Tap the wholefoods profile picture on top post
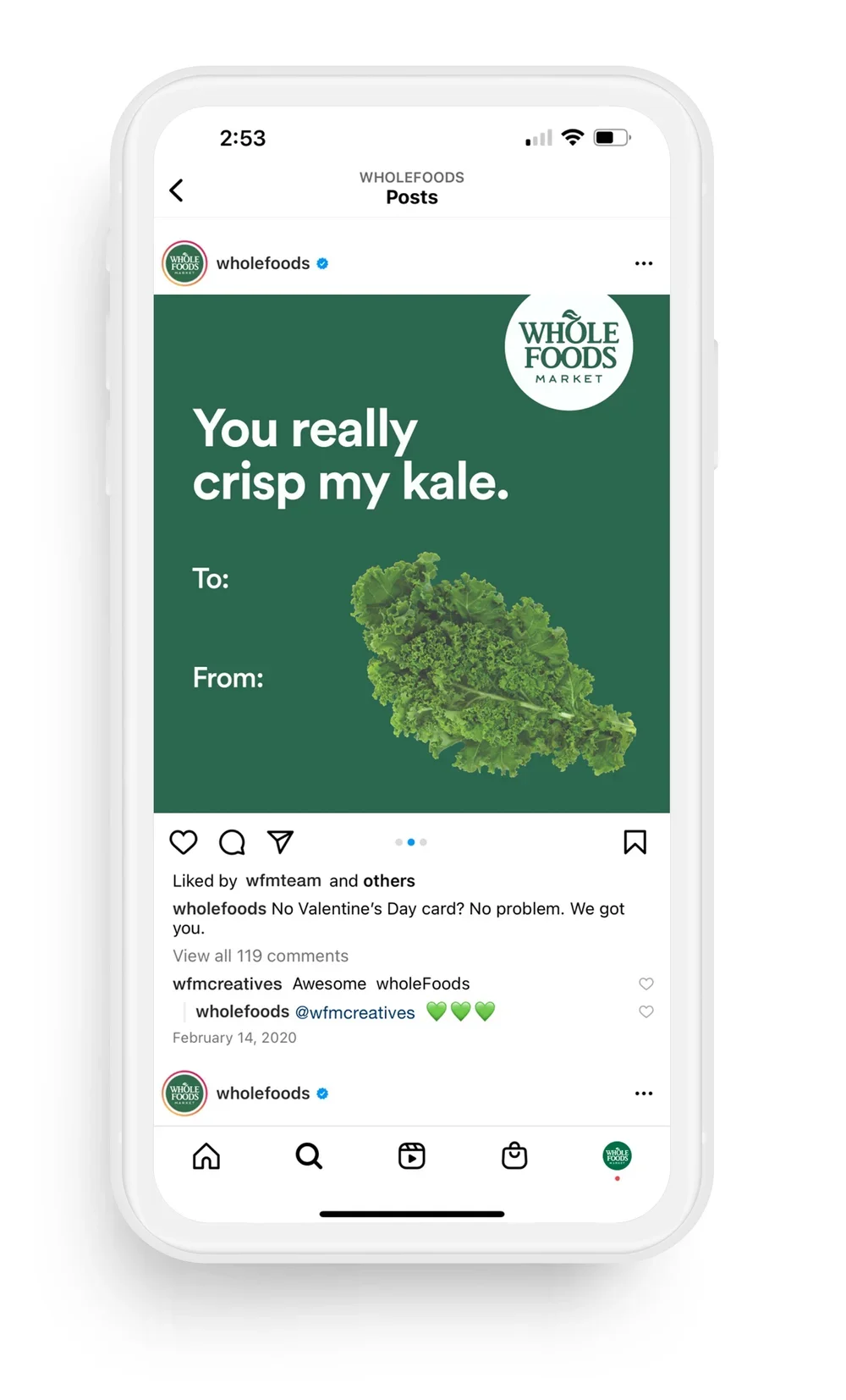This screenshot has width=846, height=1400. coord(184,263)
